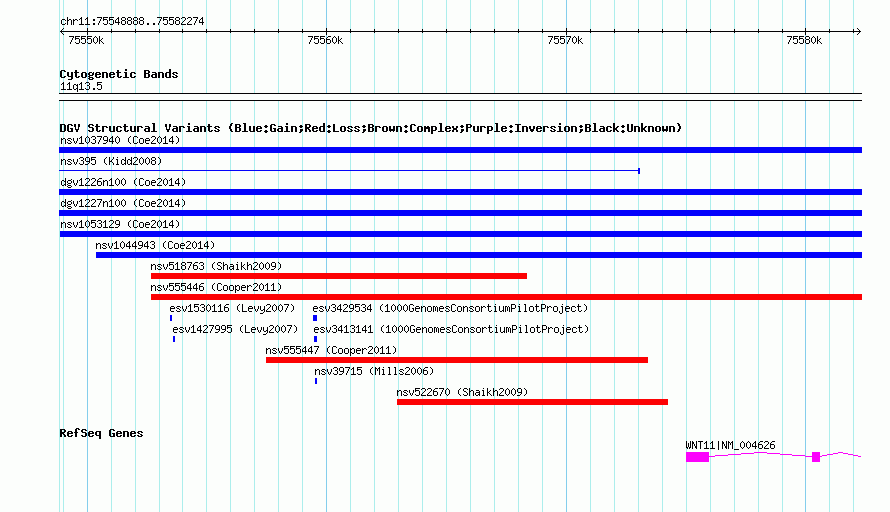The image size is (890, 512).
Task: Click the chr11:75548888..75582274 coordinate text
Action: pyautogui.click(x=132, y=21)
